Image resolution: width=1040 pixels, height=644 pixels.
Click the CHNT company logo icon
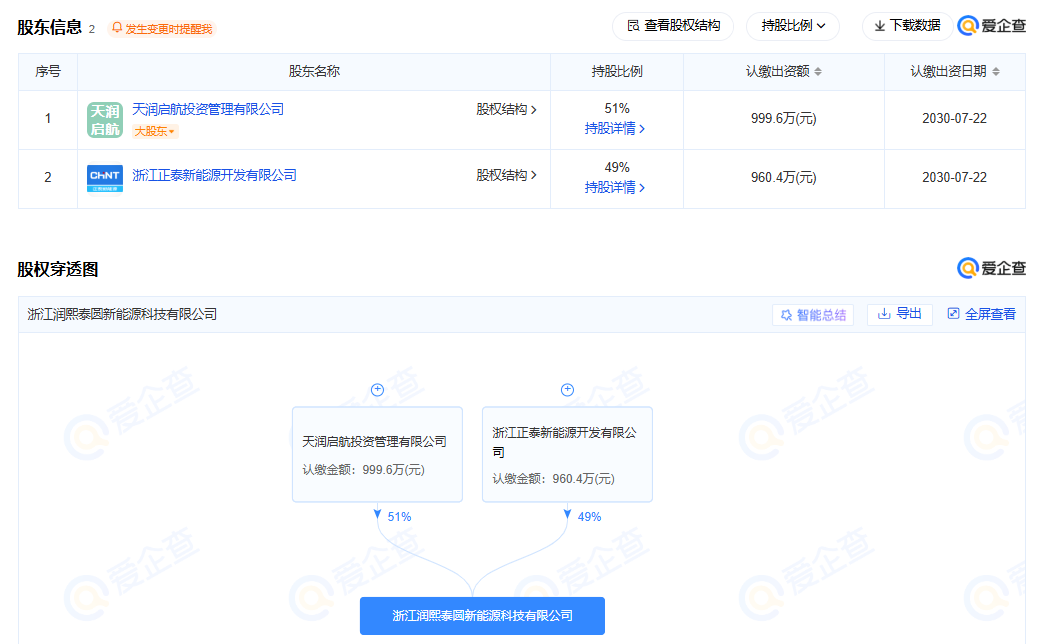pyautogui.click(x=105, y=178)
